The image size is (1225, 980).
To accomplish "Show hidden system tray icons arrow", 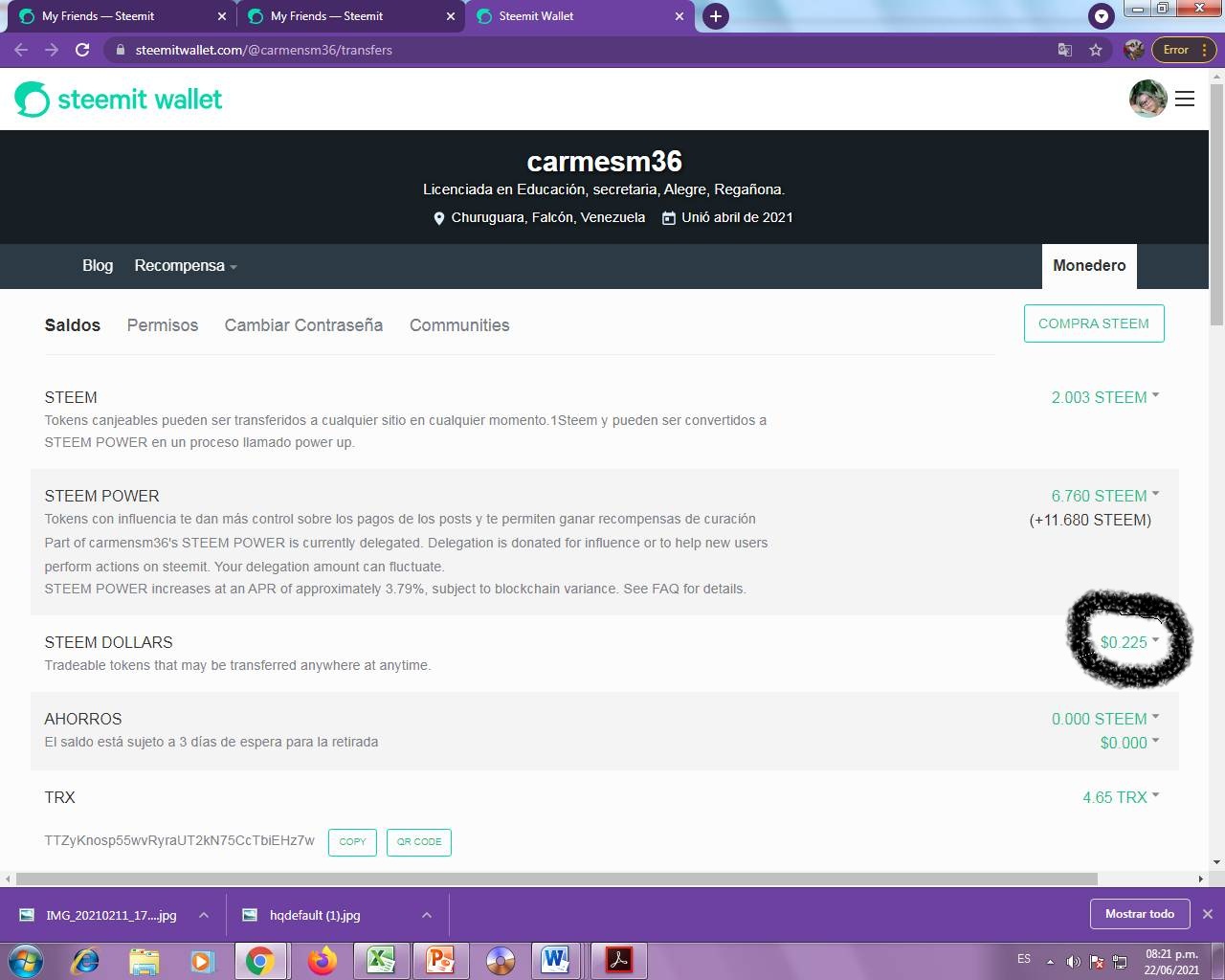I will [1050, 961].
